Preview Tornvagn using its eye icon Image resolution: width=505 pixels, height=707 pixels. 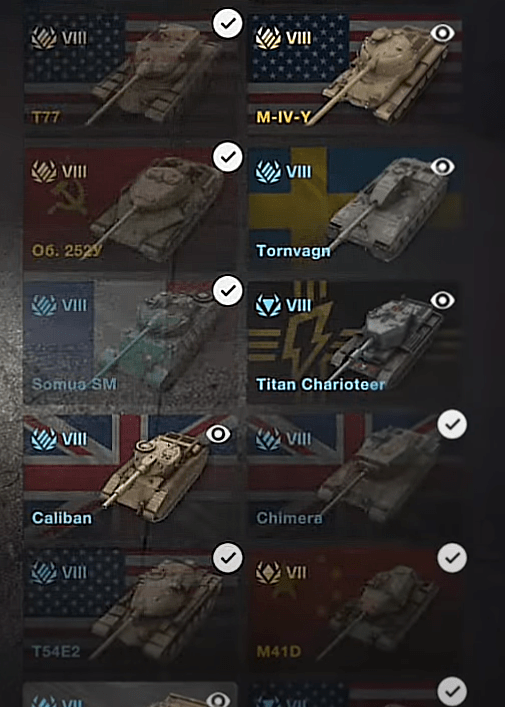point(442,167)
